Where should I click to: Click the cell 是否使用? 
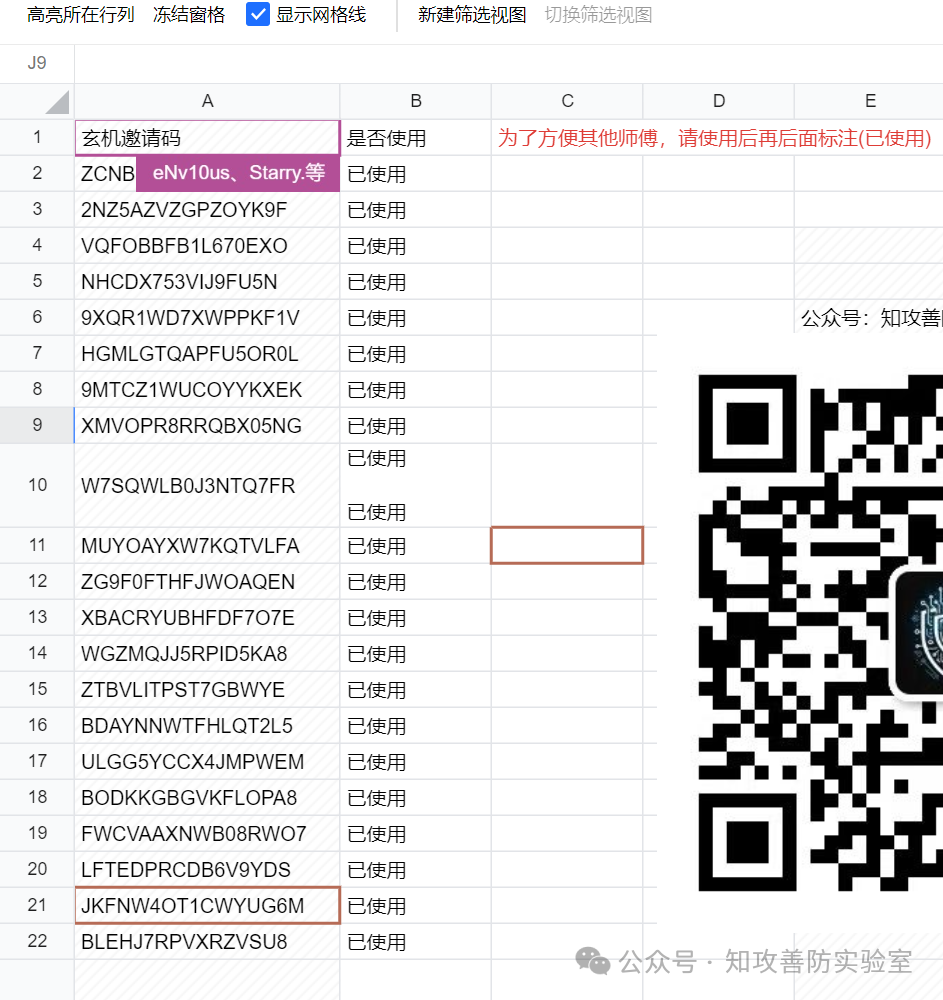coord(416,138)
